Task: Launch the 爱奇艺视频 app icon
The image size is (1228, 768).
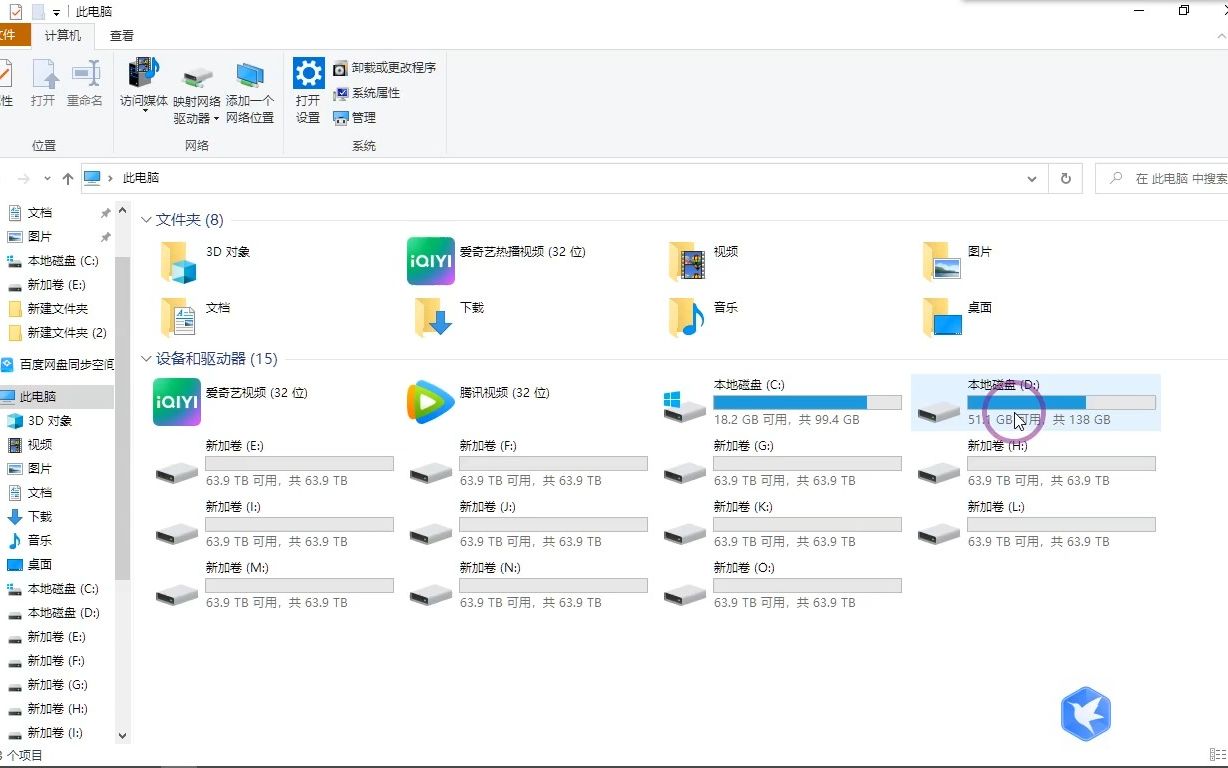Action: click(176, 402)
